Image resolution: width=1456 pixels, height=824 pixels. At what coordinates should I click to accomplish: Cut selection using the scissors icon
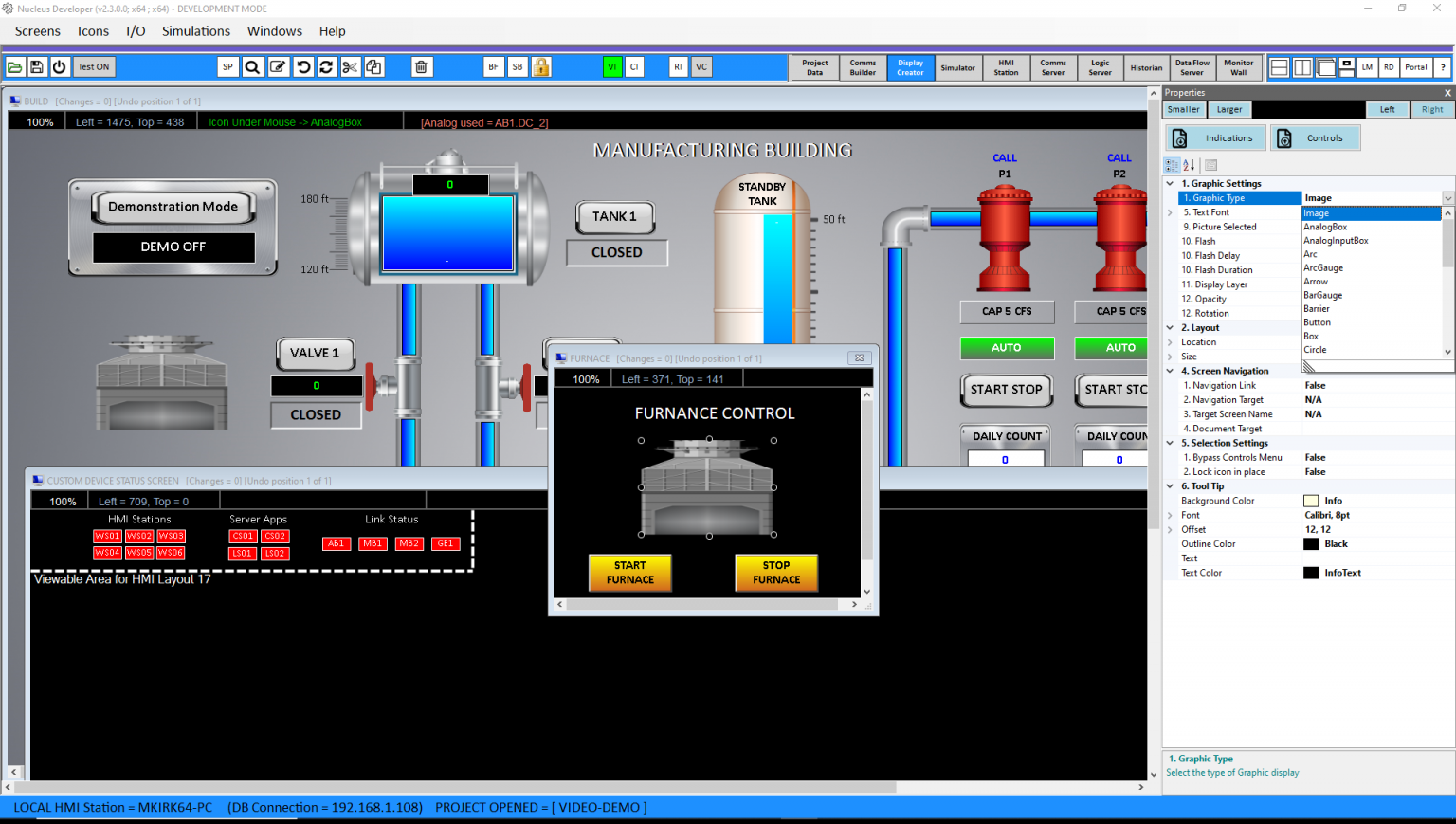point(349,66)
